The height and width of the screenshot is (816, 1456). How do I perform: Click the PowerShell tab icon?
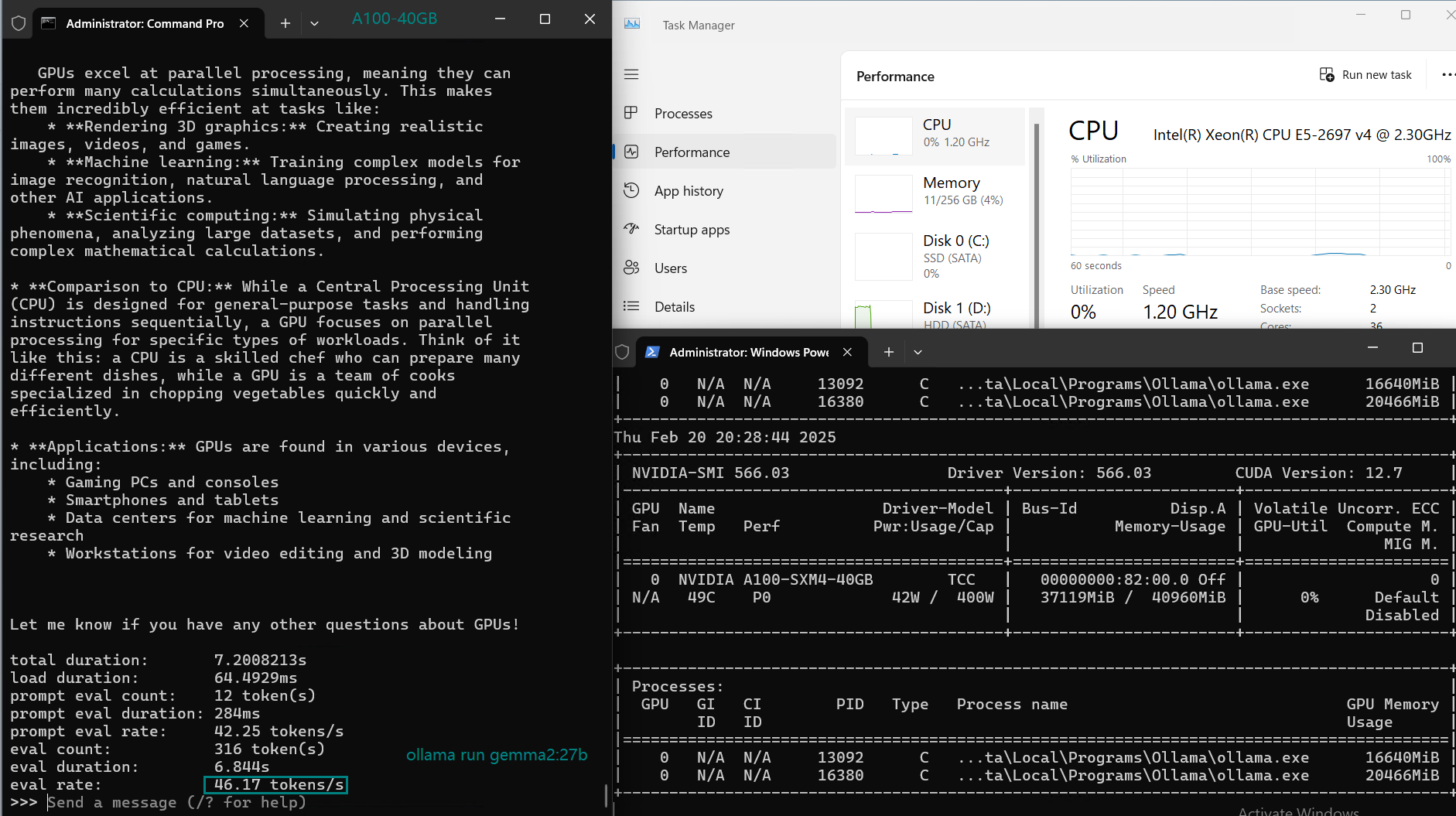pyautogui.click(x=652, y=352)
